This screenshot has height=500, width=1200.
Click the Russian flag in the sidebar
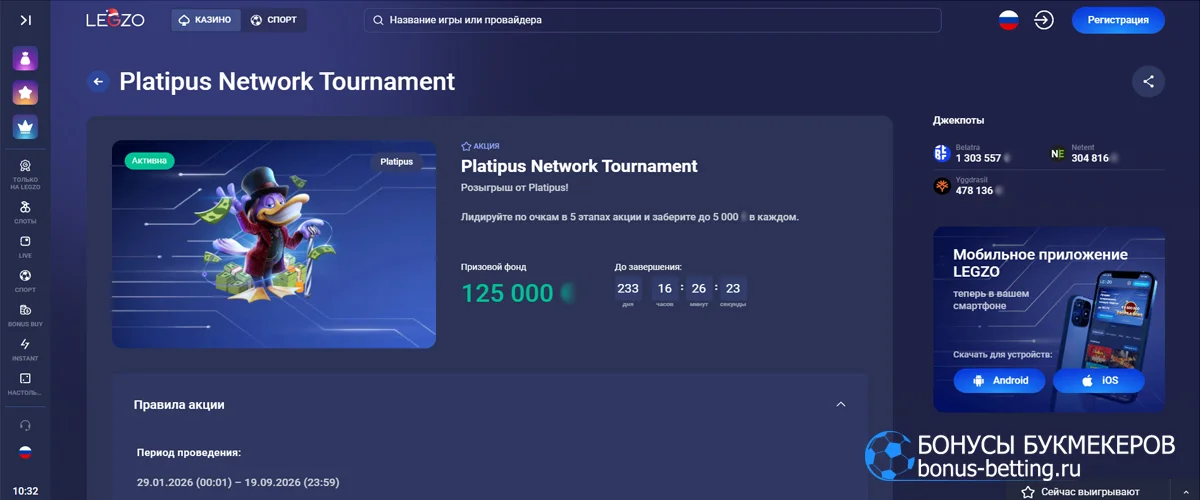pyautogui.click(x=25, y=453)
